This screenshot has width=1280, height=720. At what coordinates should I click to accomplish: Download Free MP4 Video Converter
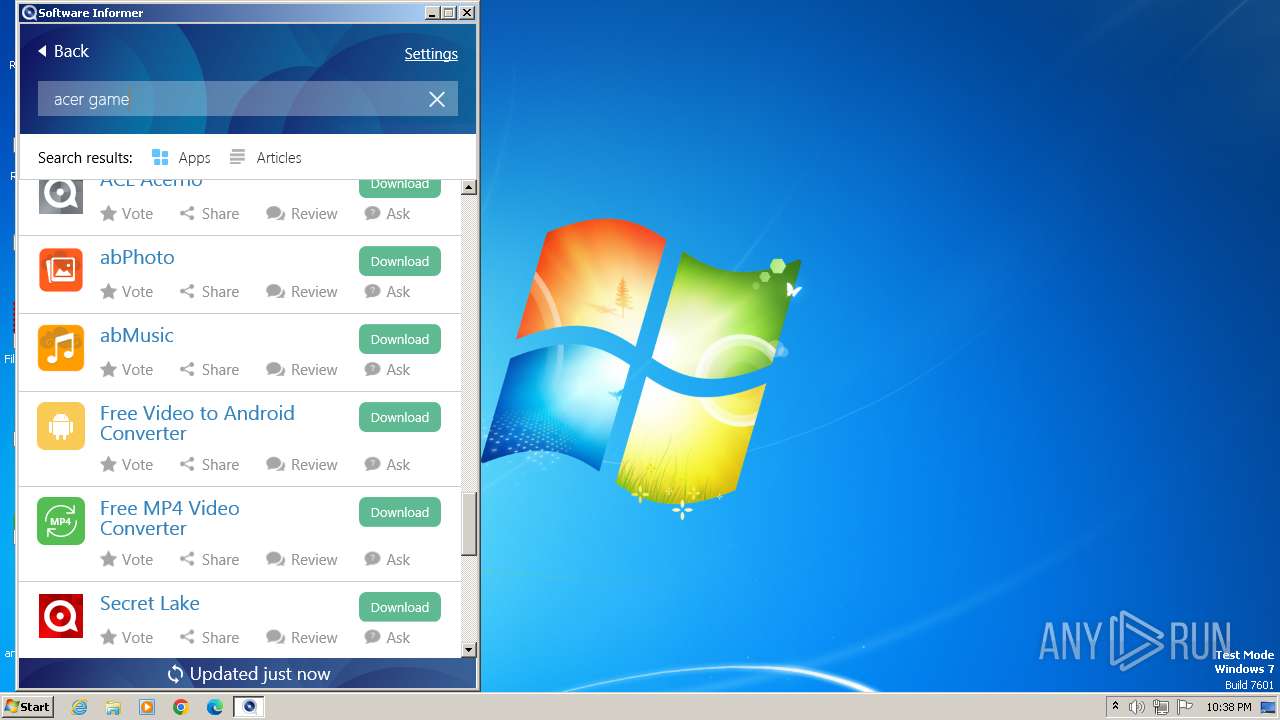400,512
